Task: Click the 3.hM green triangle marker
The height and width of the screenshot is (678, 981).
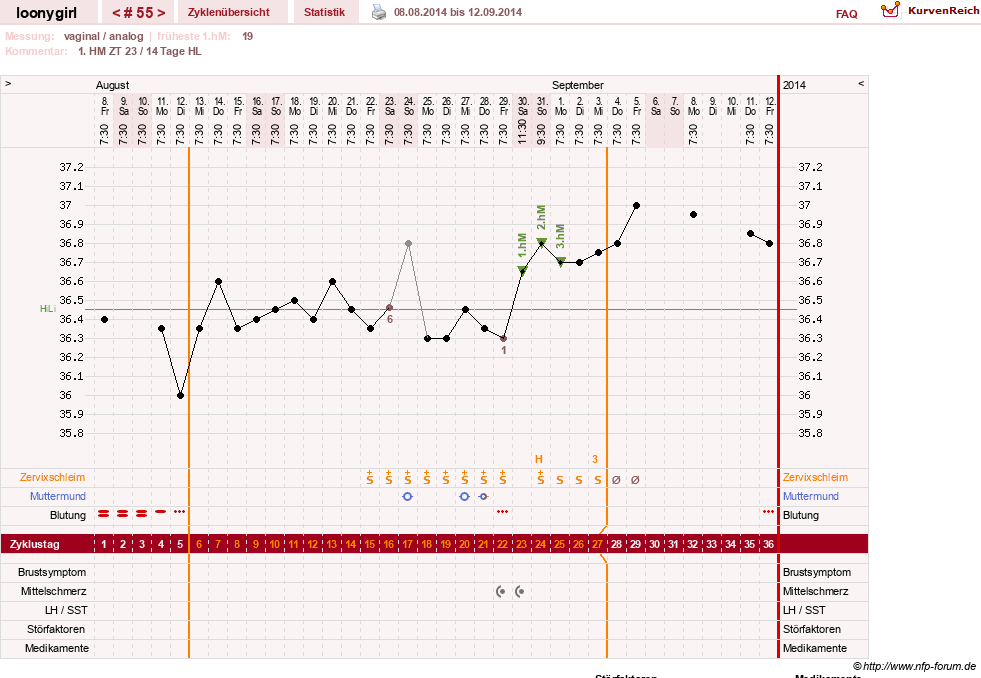Action: 561,261
